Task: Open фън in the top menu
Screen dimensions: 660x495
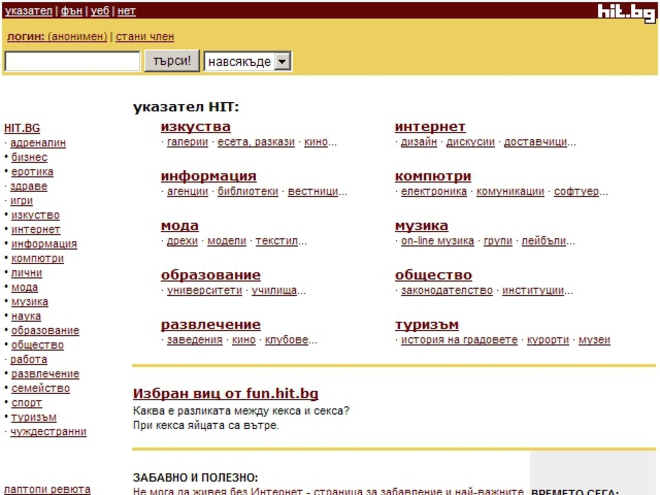Action: point(72,11)
